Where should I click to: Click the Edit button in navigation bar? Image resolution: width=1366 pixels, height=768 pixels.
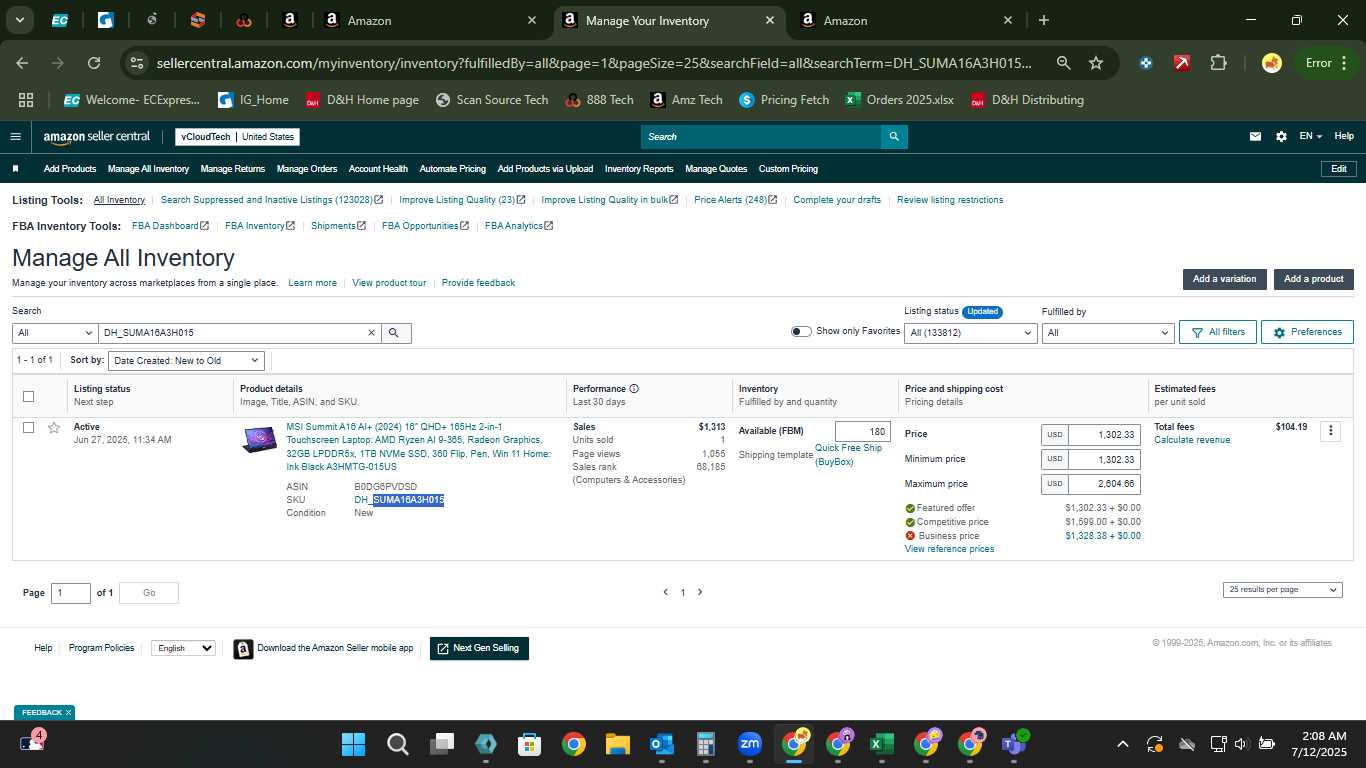point(1338,169)
